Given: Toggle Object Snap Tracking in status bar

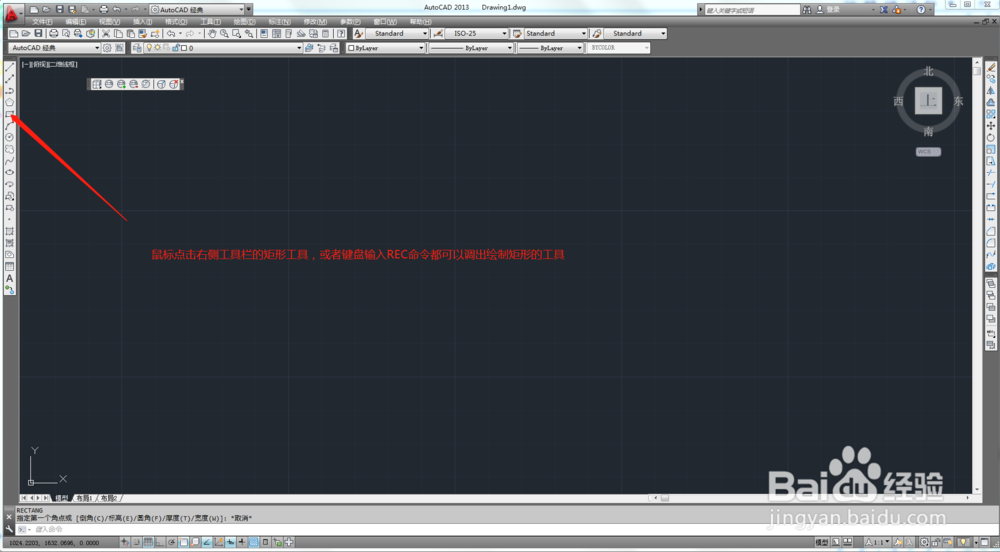Looking at the screenshot, I should point(207,542).
